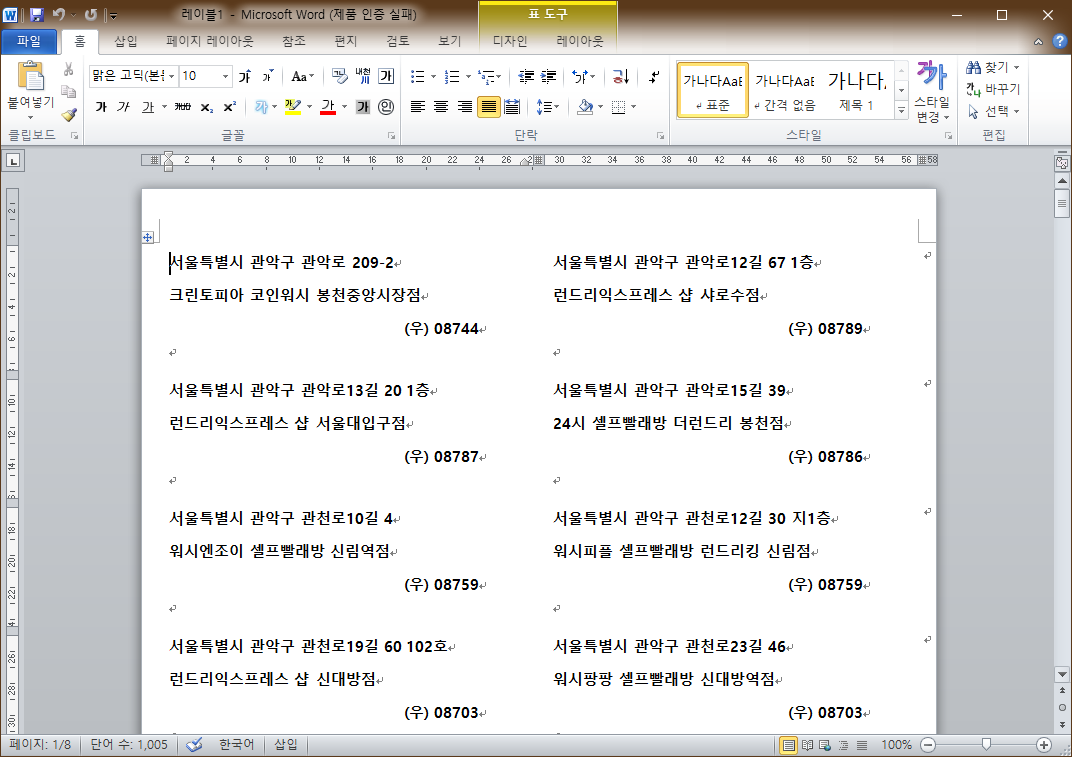Increase paragraph indent
Viewport: 1072px width, 757px height.
click(x=548, y=76)
